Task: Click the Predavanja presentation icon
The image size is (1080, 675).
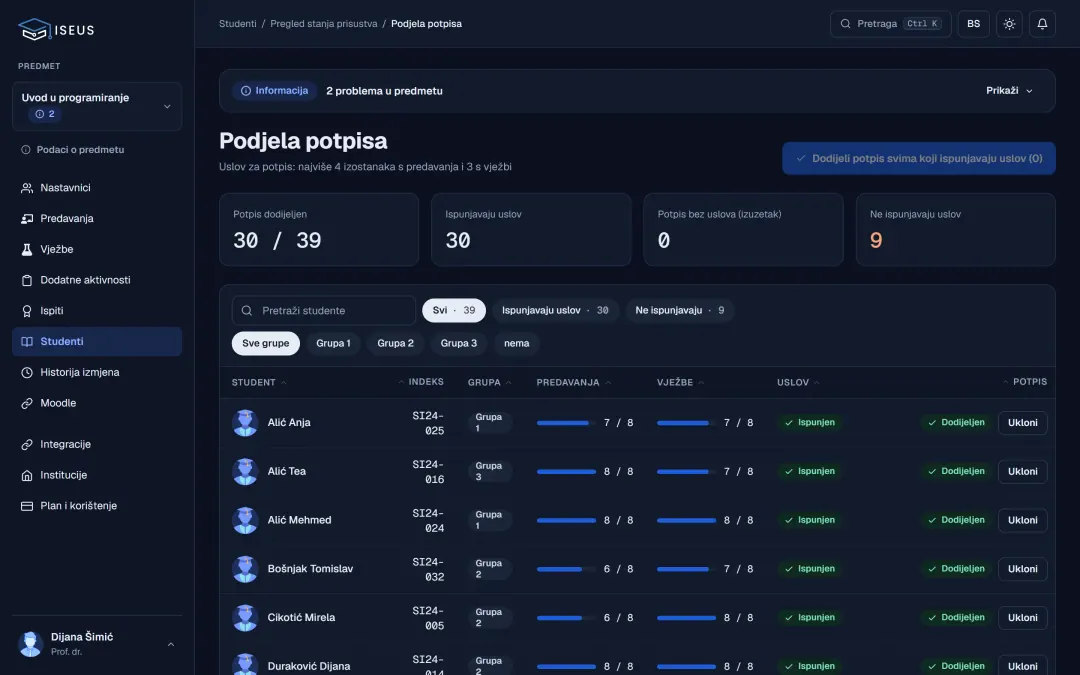Action: point(27,218)
